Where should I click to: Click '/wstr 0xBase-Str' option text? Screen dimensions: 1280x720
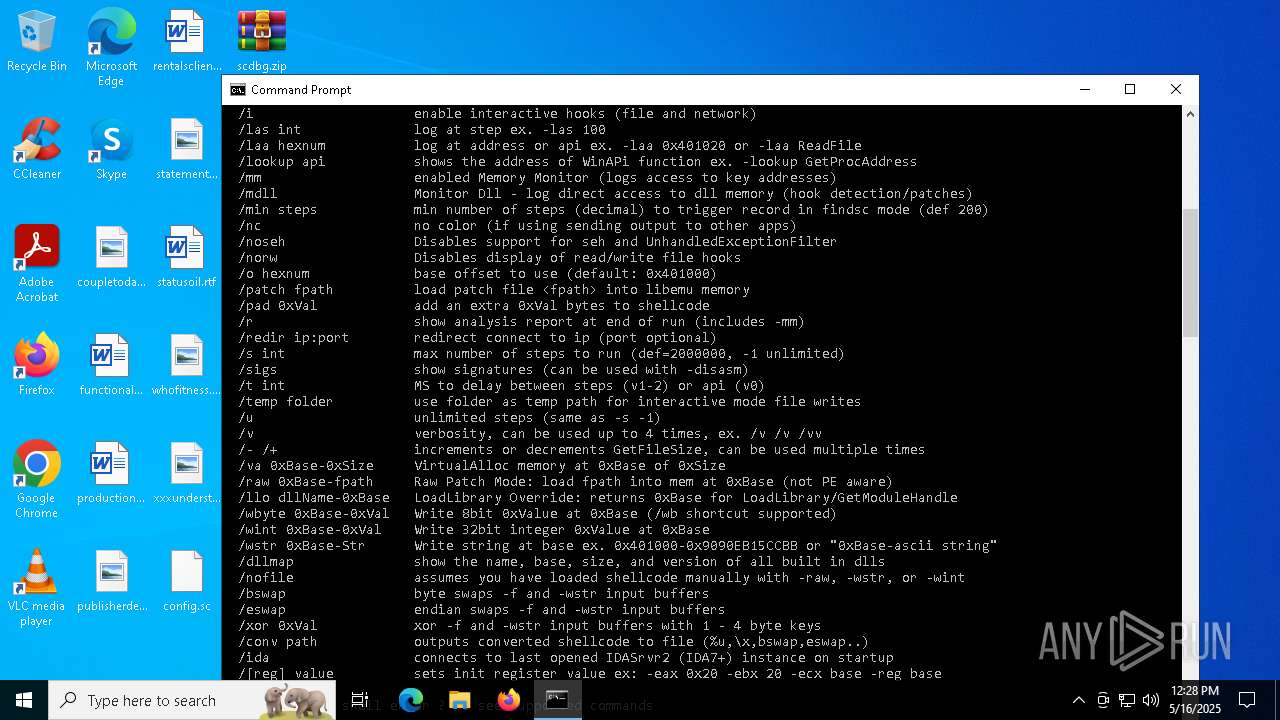pyautogui.click(x=301, y=545)
